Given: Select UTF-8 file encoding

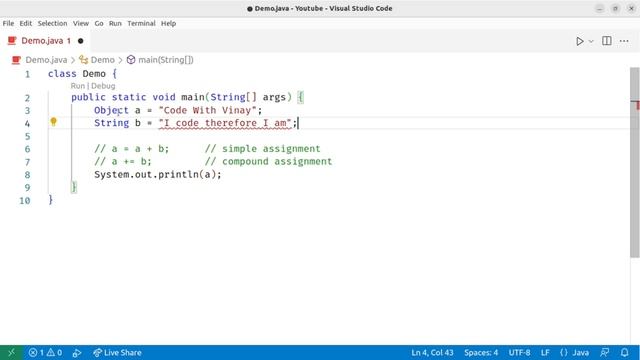Looking at the screenshot, I should [x=519, y=353].
